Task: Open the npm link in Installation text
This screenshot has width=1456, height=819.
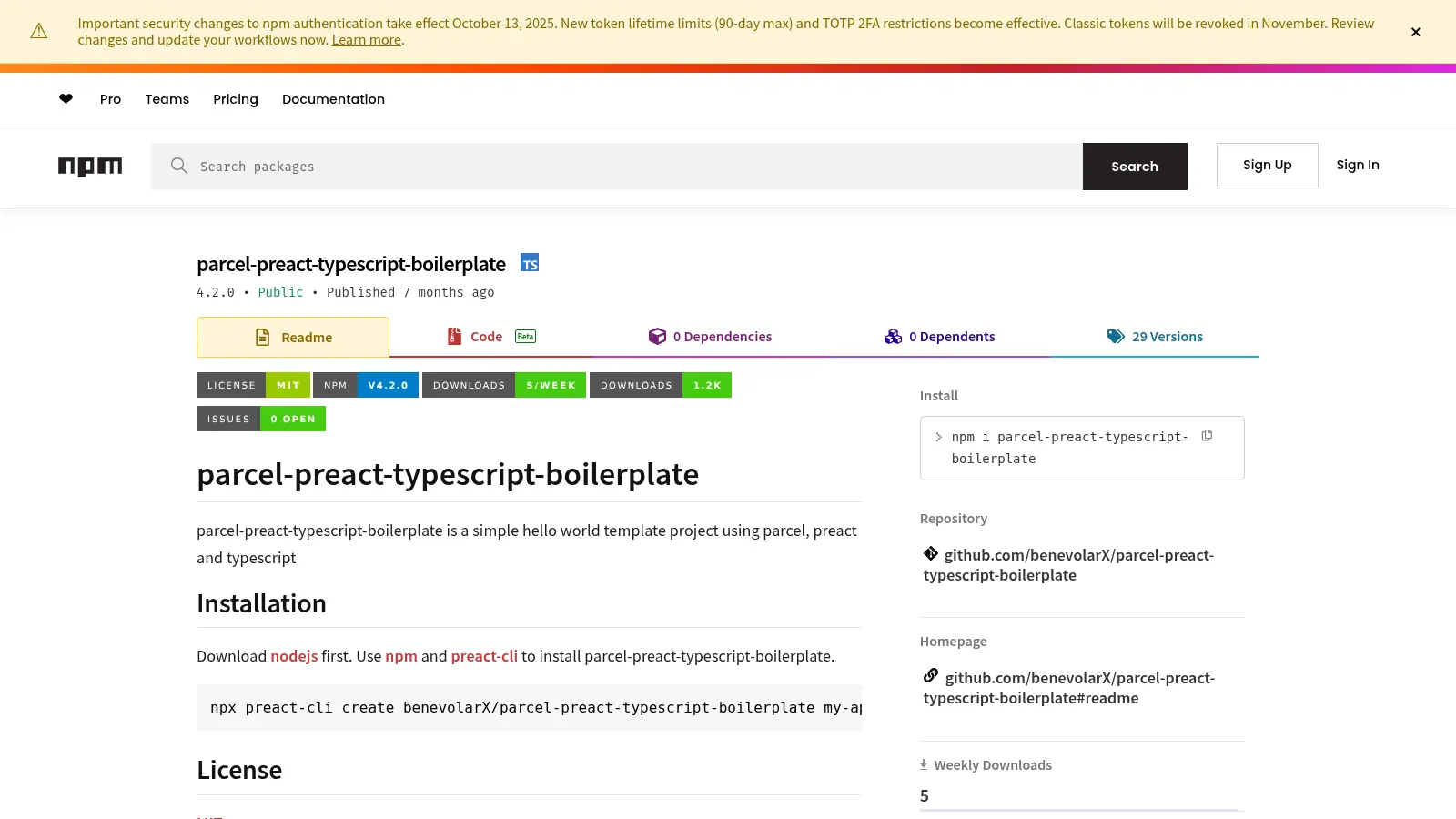Action: coord(401,656)
